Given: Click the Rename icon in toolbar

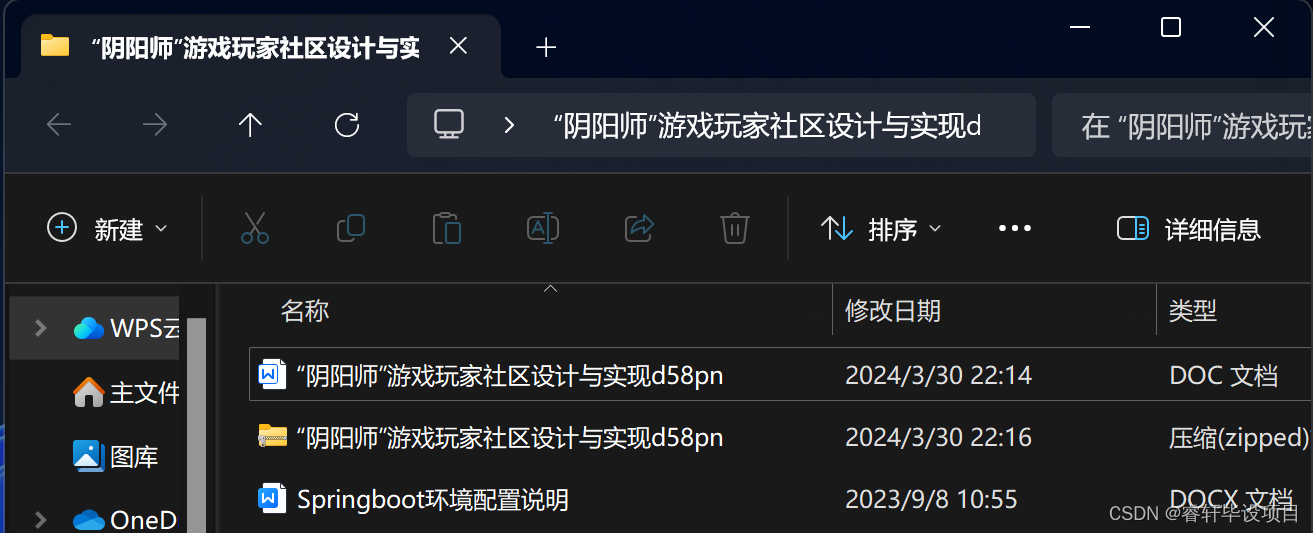Looking at the screenshot, I should coord(542,229).
